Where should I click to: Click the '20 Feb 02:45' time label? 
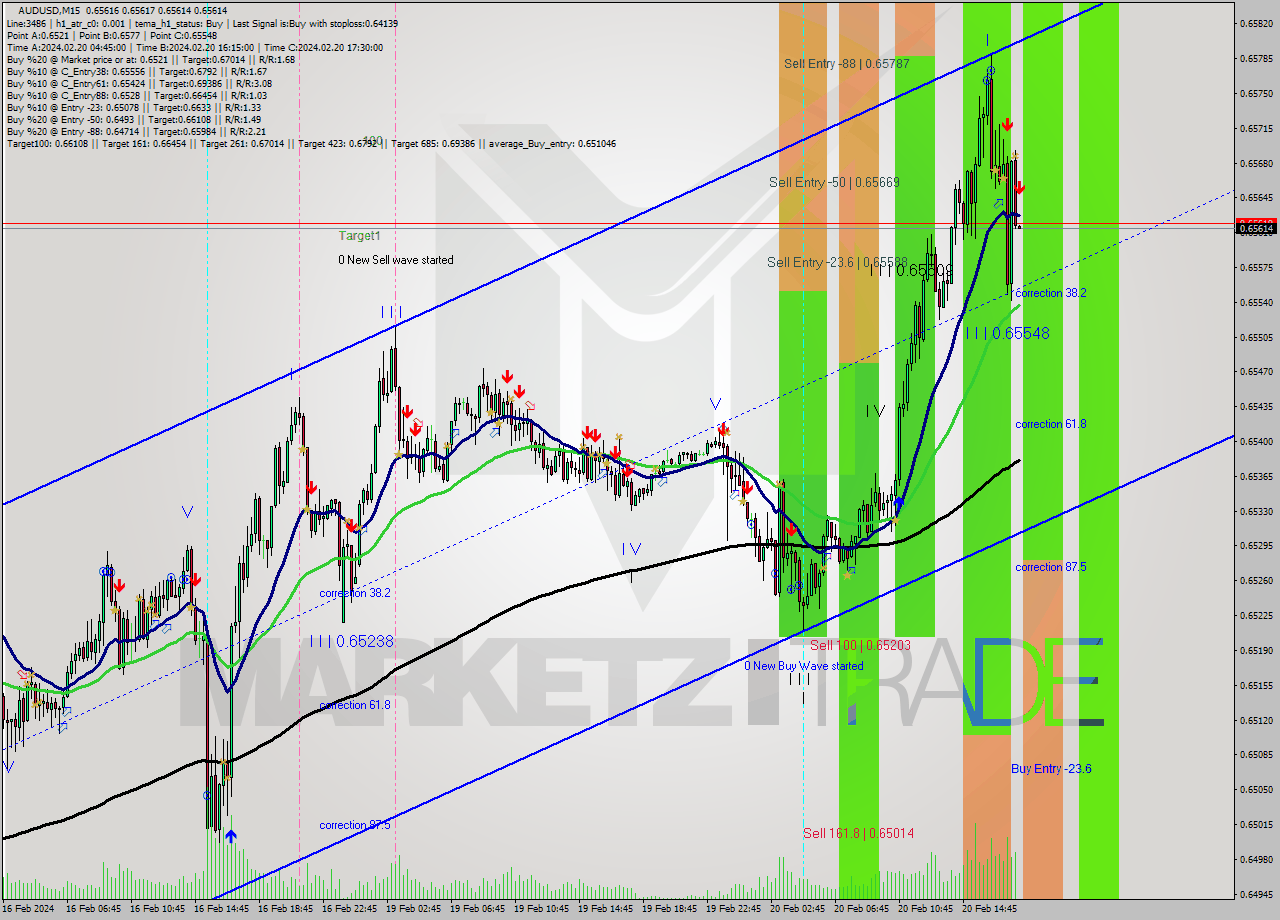tap(798, 909)
